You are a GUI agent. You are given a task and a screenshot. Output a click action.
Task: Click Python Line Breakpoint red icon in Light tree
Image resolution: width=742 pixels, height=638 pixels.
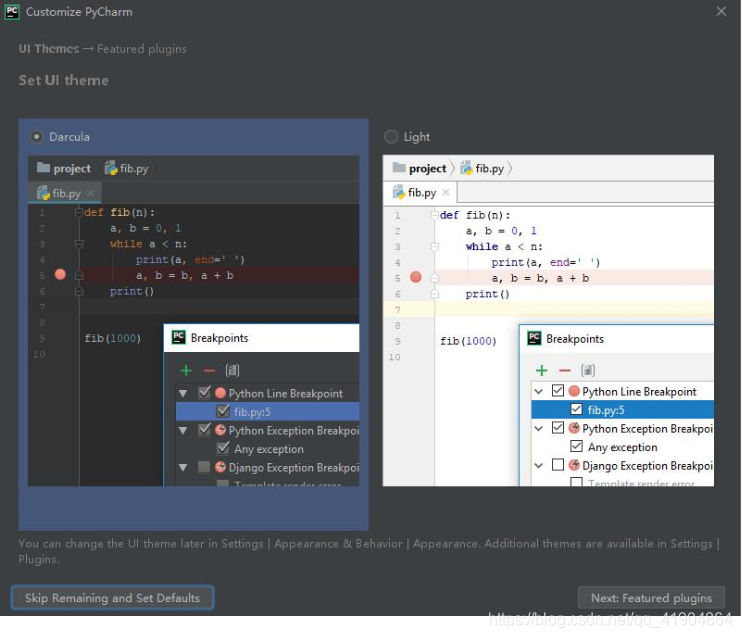(574, 391)
